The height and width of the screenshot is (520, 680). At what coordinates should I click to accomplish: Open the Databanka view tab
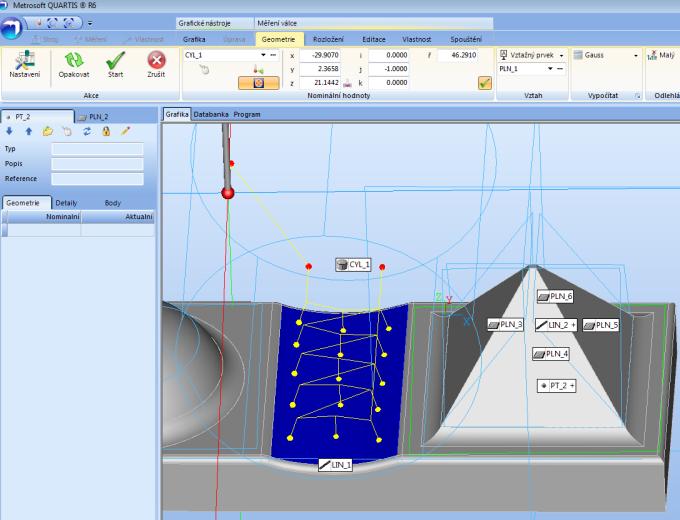click(x=211, y=114)
